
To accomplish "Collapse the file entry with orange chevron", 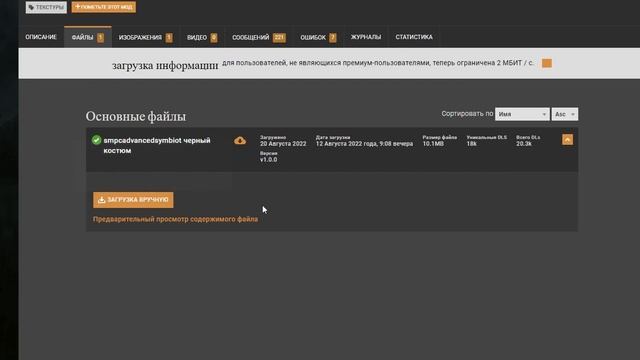I will tap(567, 140).
